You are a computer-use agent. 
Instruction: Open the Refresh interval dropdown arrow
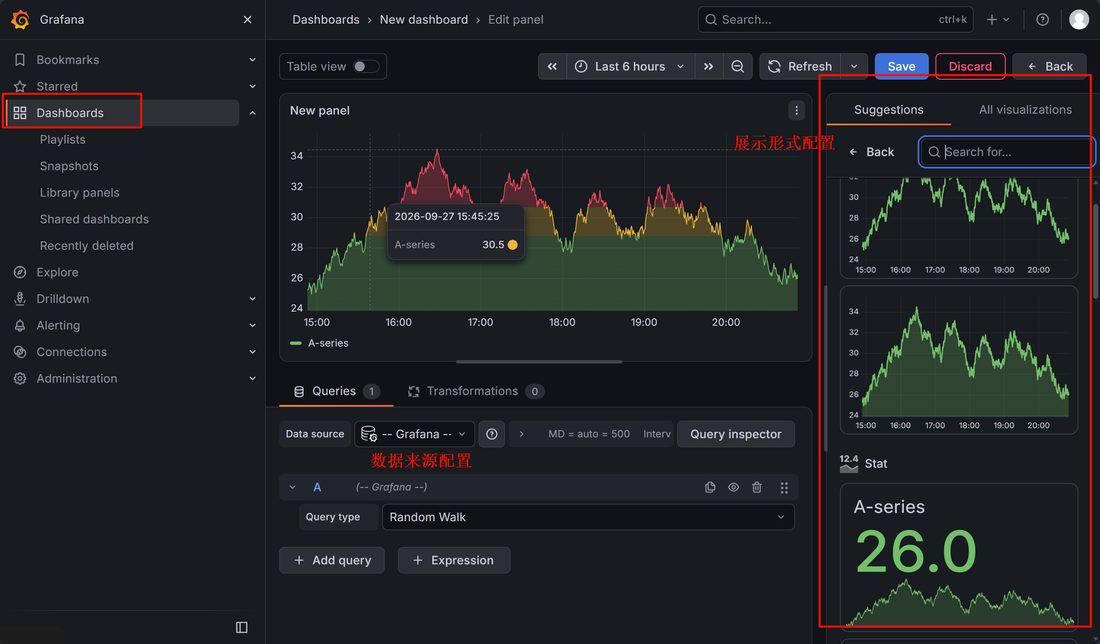click(854, 67)
